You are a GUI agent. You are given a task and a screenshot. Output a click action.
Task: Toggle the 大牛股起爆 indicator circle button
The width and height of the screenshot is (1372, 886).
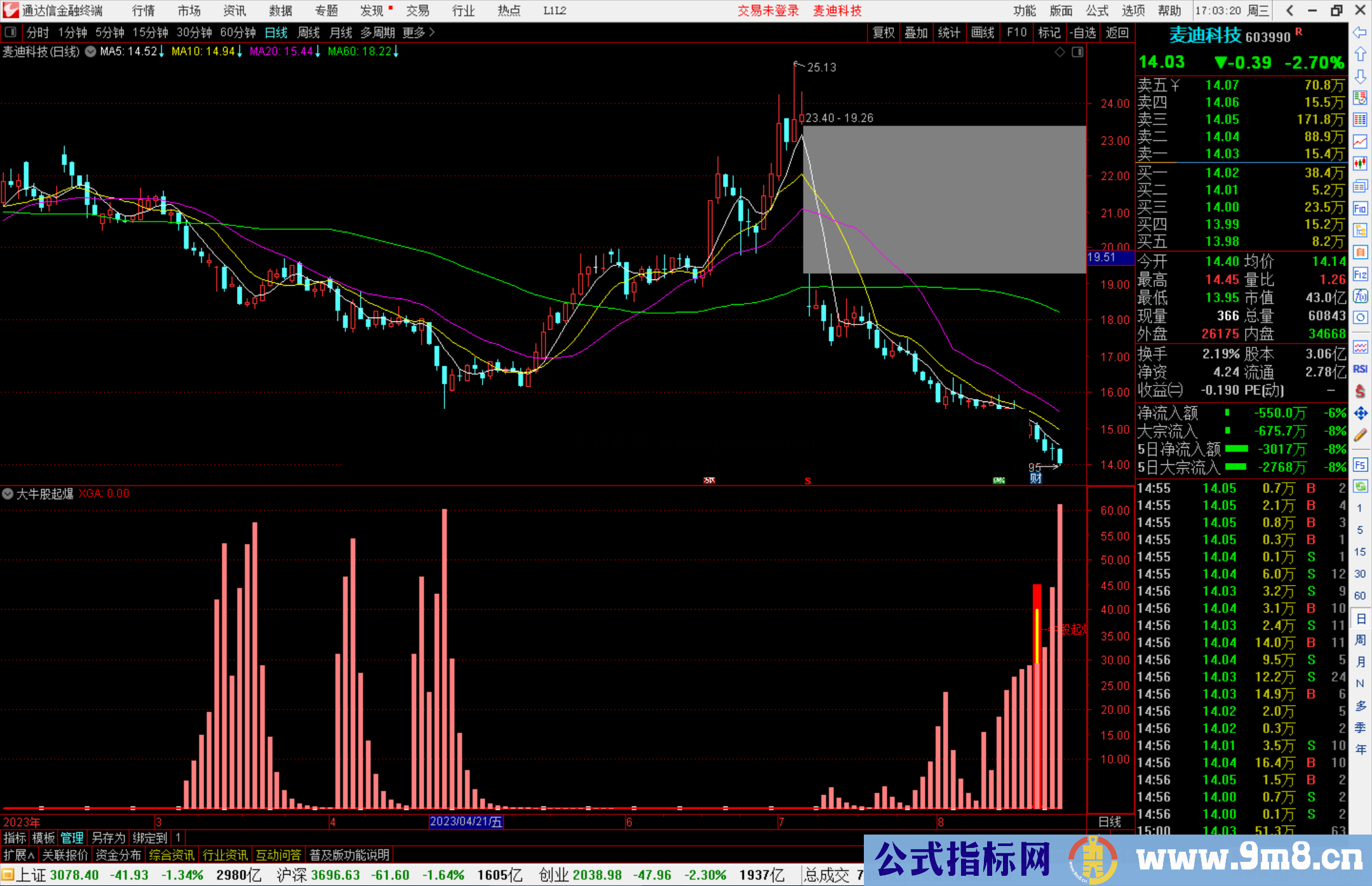(8, 493)
